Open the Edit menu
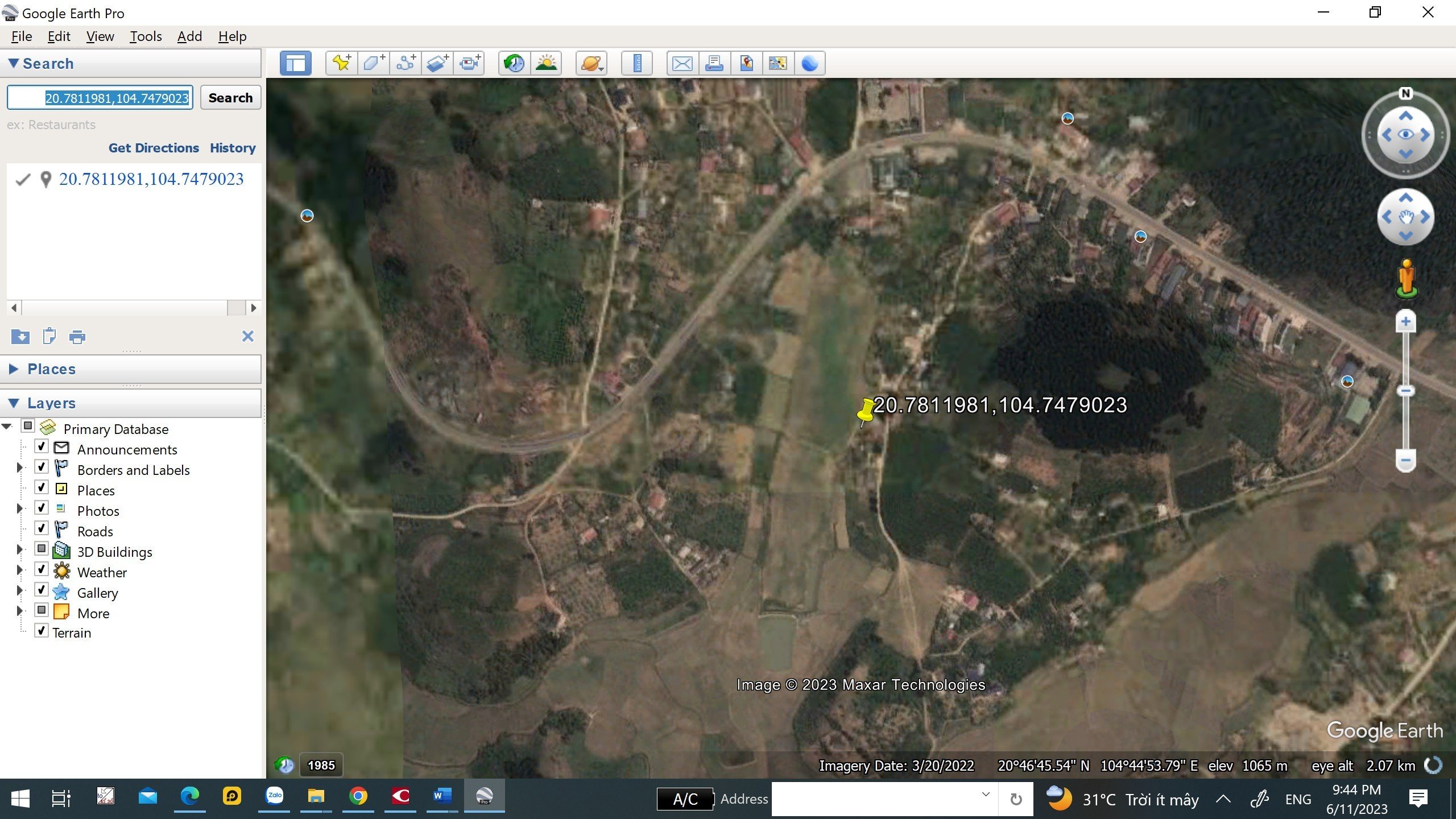Screen dimensions: 1456x819 click(59, 36)
